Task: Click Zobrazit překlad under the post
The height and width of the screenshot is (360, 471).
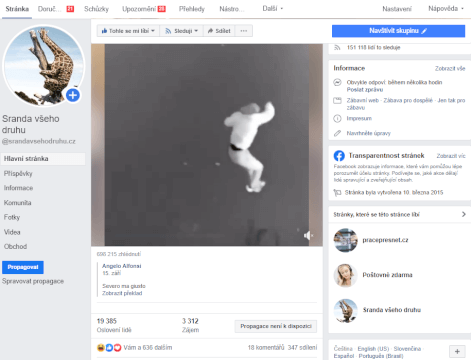Action: [x=122, y=293]
